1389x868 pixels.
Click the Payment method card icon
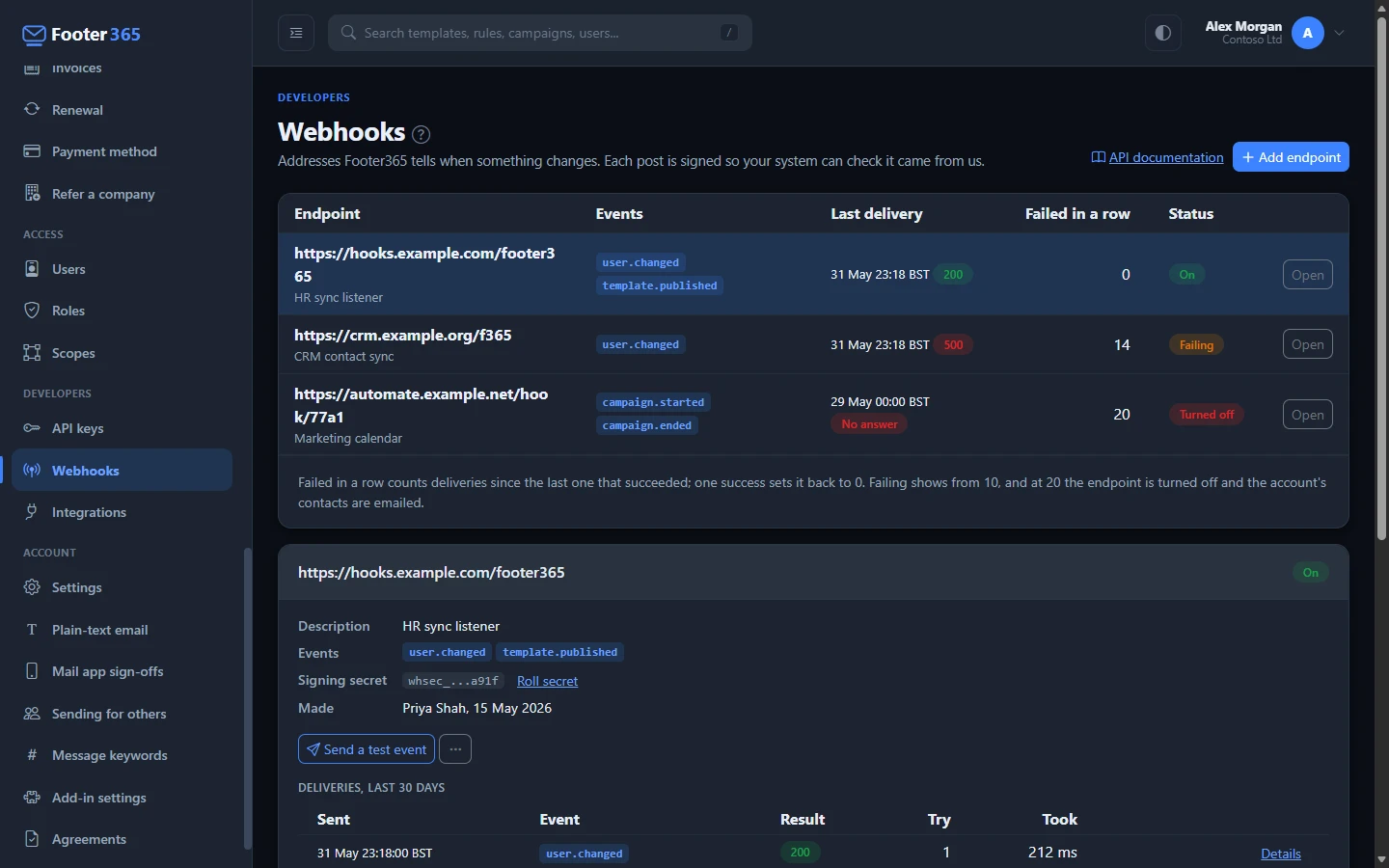pos(32,151)
